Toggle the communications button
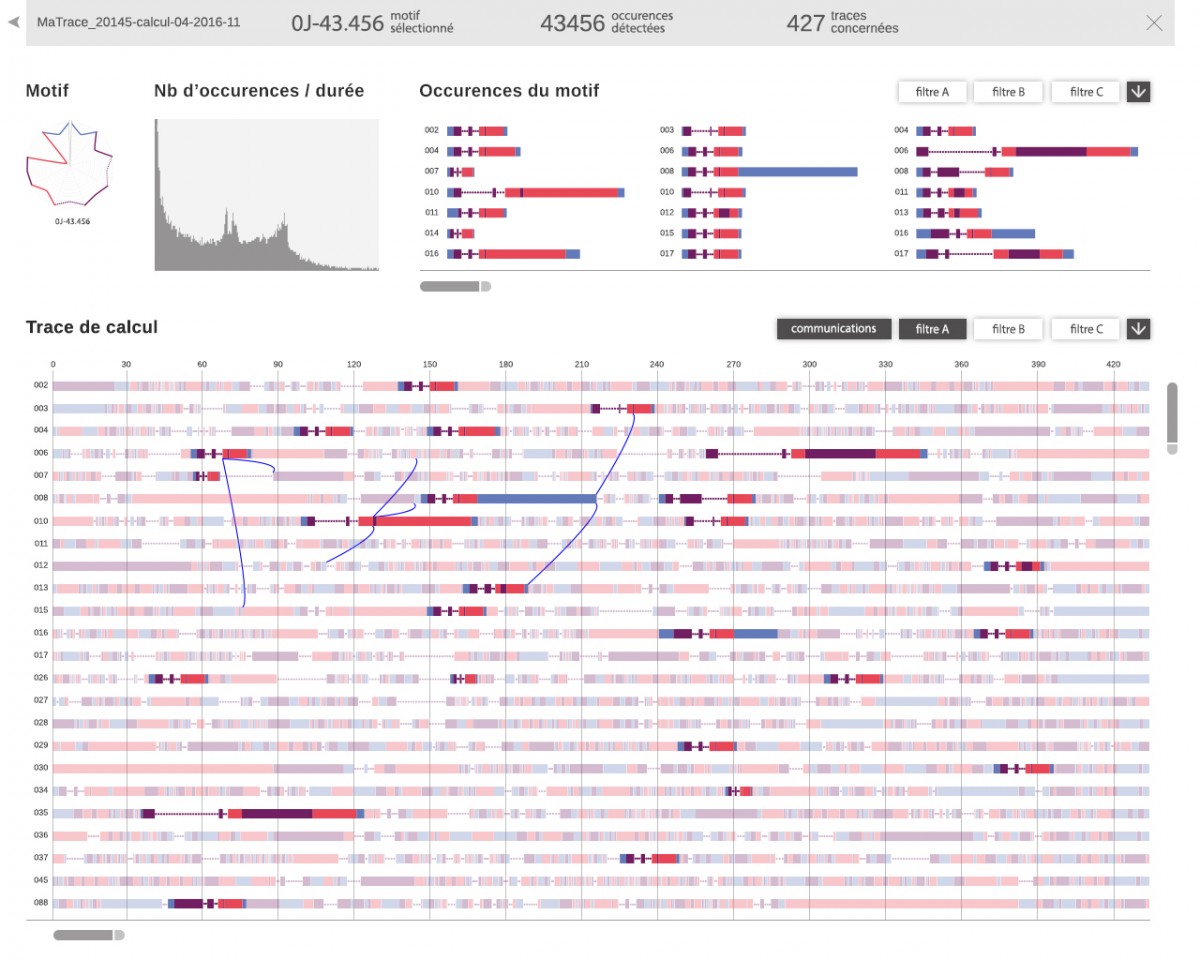The width and height of the screenshot is (1200, 960). pyautogui.click(x=833, y=329)
